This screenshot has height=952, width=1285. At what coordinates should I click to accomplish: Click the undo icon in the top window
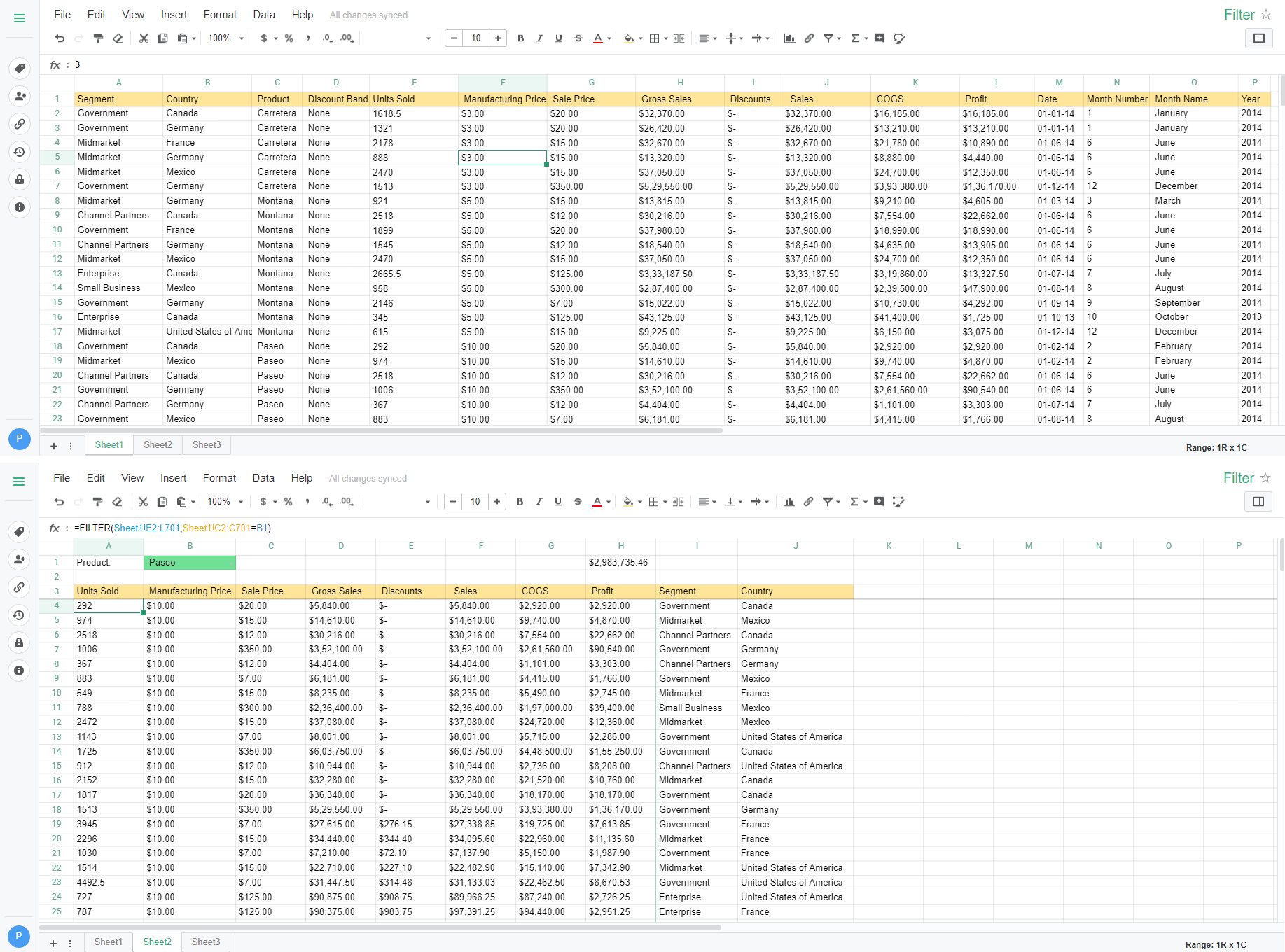(60, 38)
